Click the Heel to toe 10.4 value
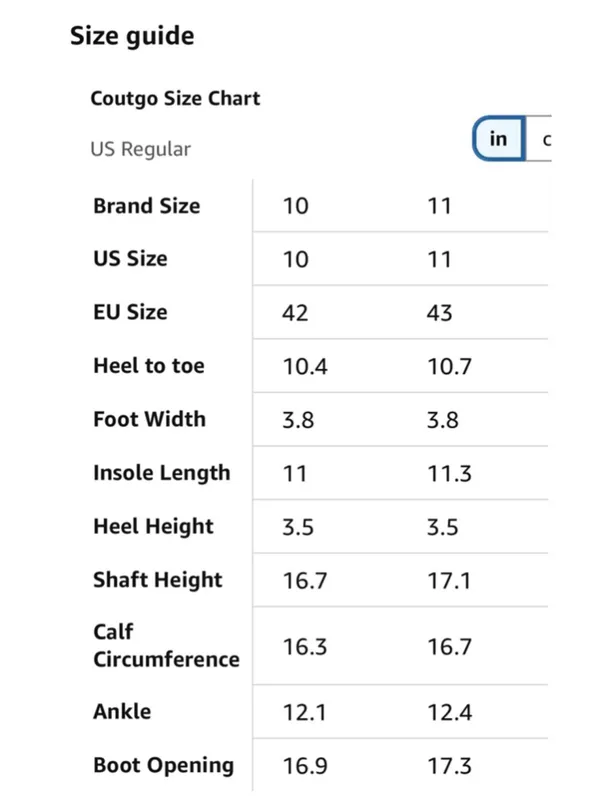 (x=305, y=366)
